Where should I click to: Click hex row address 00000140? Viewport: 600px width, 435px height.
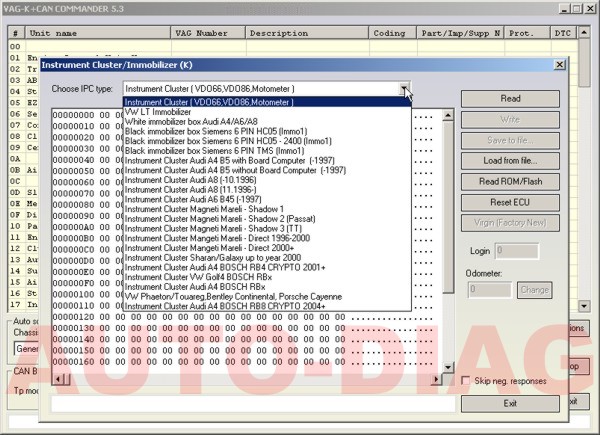coord(73,339)
